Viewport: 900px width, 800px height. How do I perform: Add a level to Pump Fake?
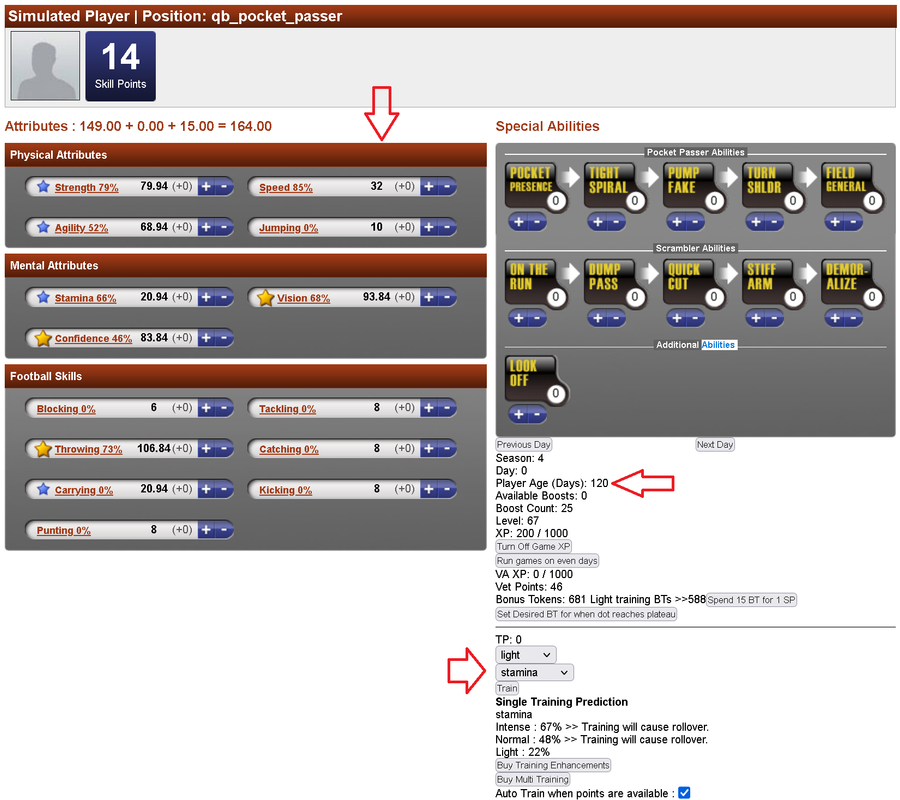(x=677, y=222)
